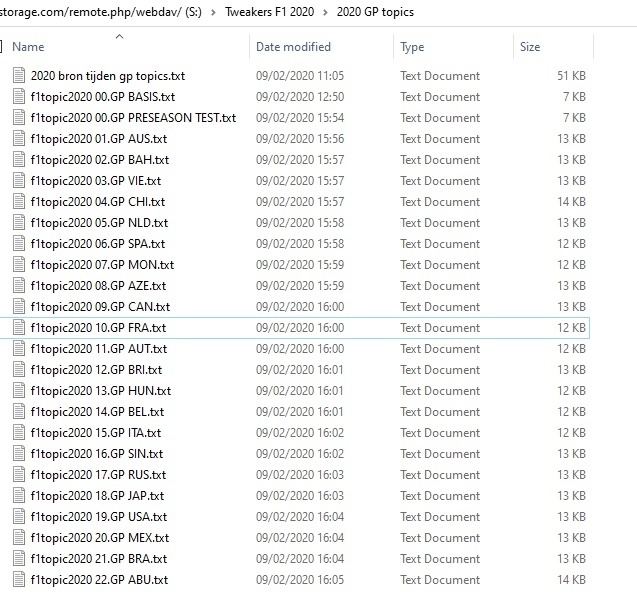Viewport: 637px width, 603px height.
Task: Select file name f1topic2020 06.GP SPA.txt
Action: pyautogui.click(x=98, y=244)
